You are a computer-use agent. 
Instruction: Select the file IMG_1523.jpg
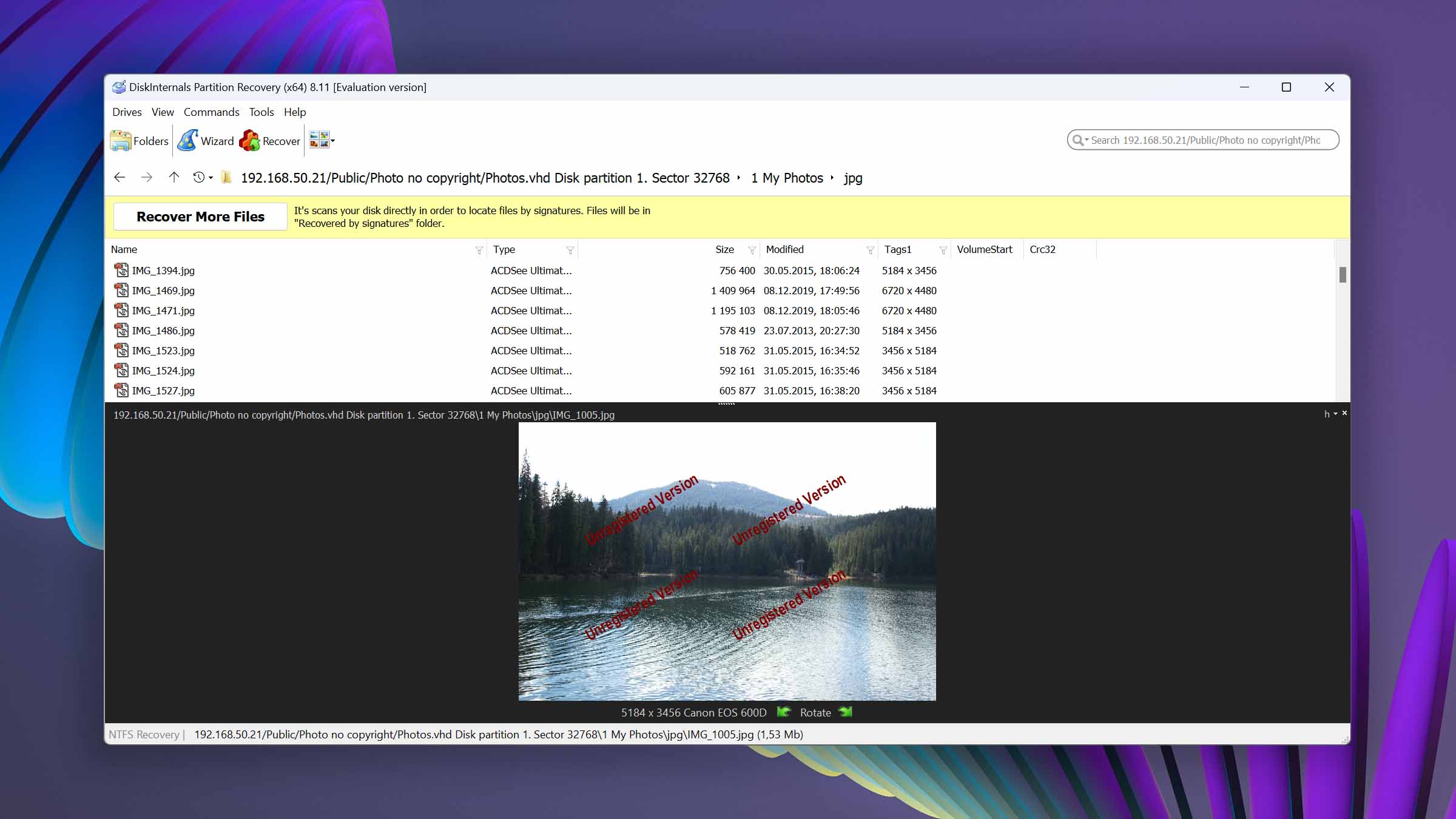click(x=163, y=351)
